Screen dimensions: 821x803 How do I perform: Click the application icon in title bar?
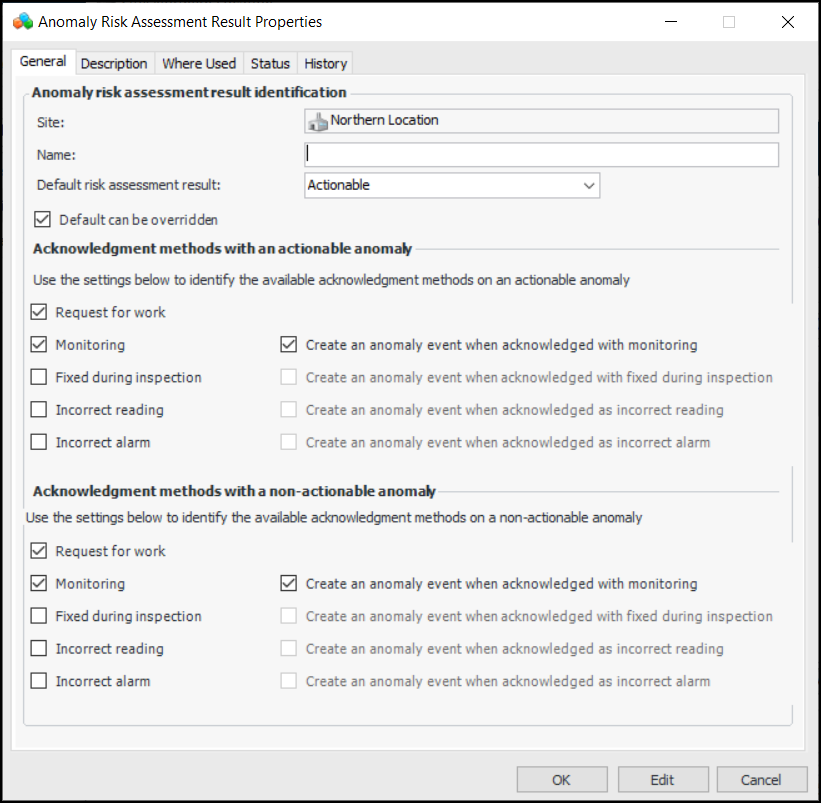tap(22, 21)
